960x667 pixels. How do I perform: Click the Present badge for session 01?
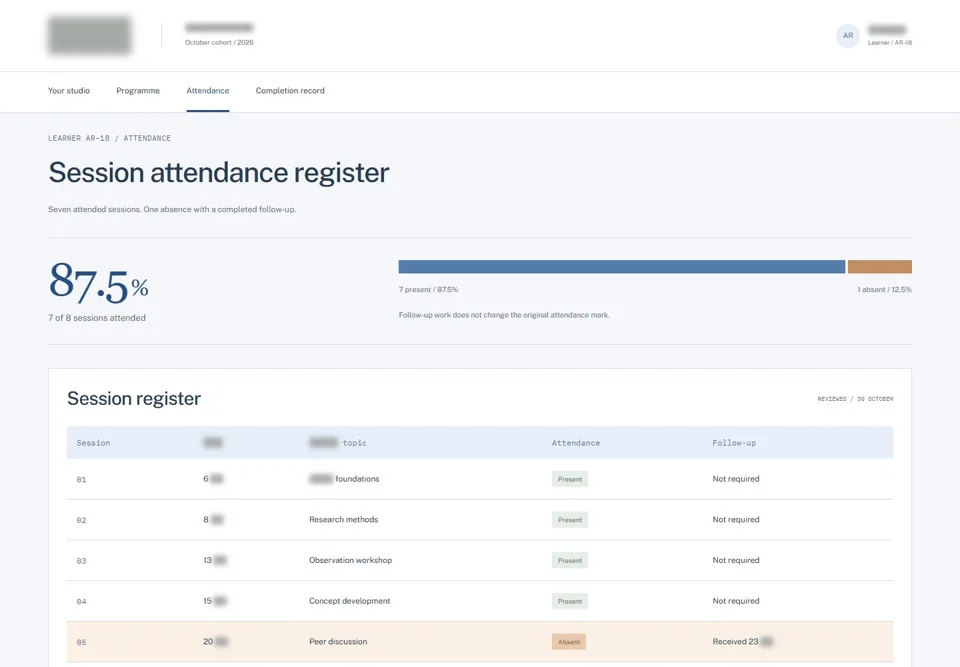[569, 479]
